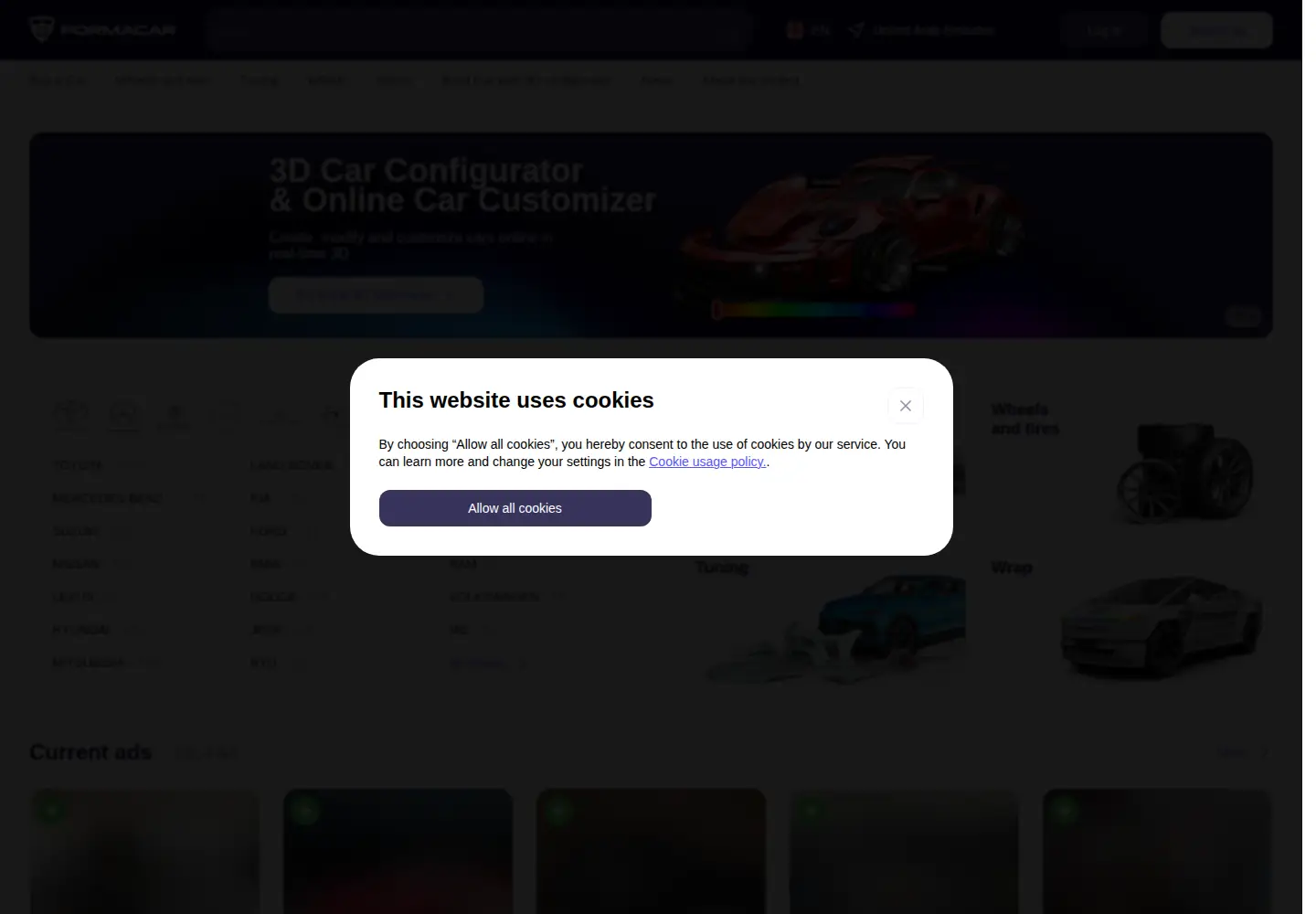Close the cookie notice with the X
Viewport: 1316px width, 914px height.
click(x=906, y=406)
